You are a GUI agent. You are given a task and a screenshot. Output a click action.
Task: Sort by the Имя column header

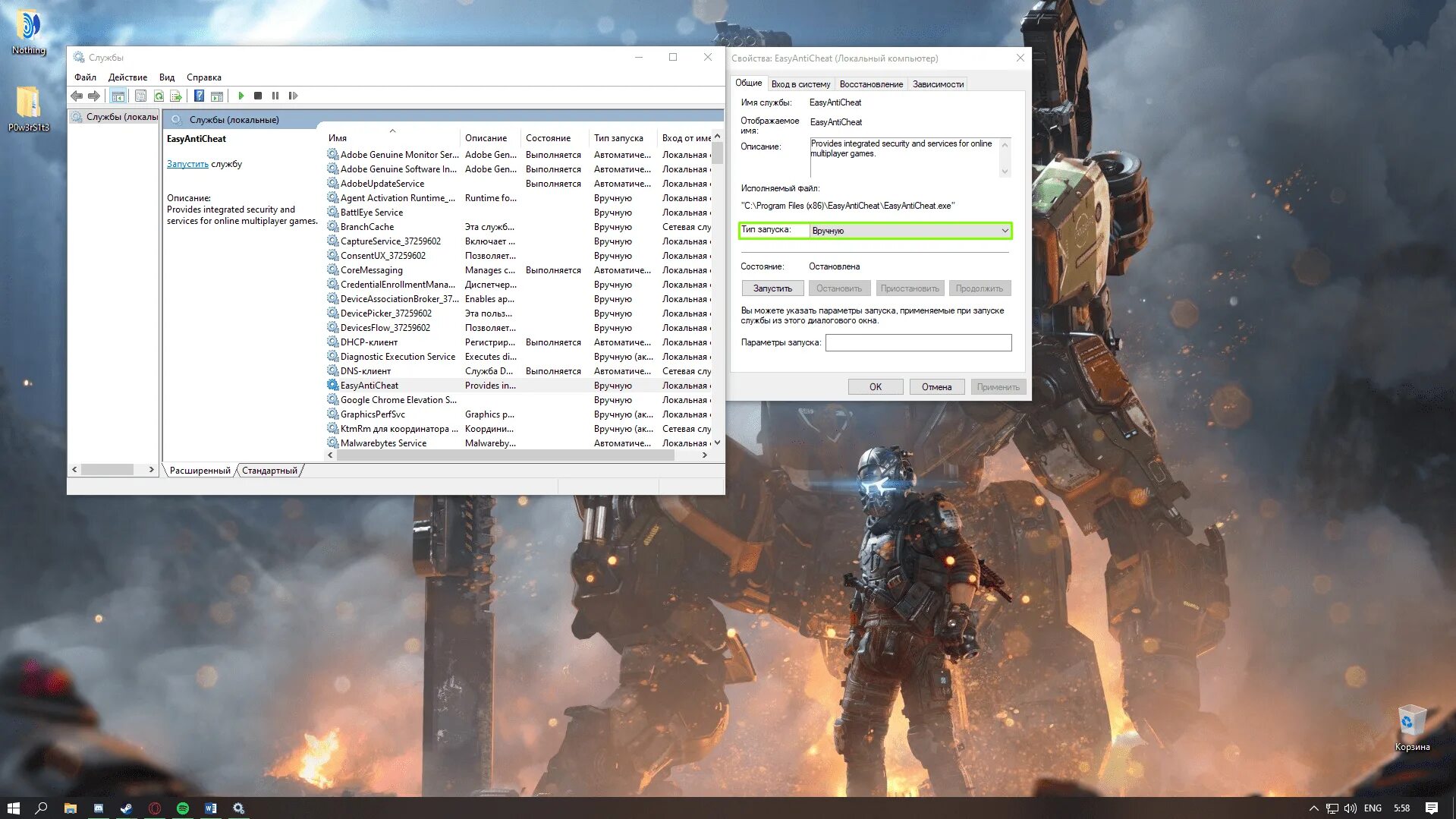(x=392, y=138)
